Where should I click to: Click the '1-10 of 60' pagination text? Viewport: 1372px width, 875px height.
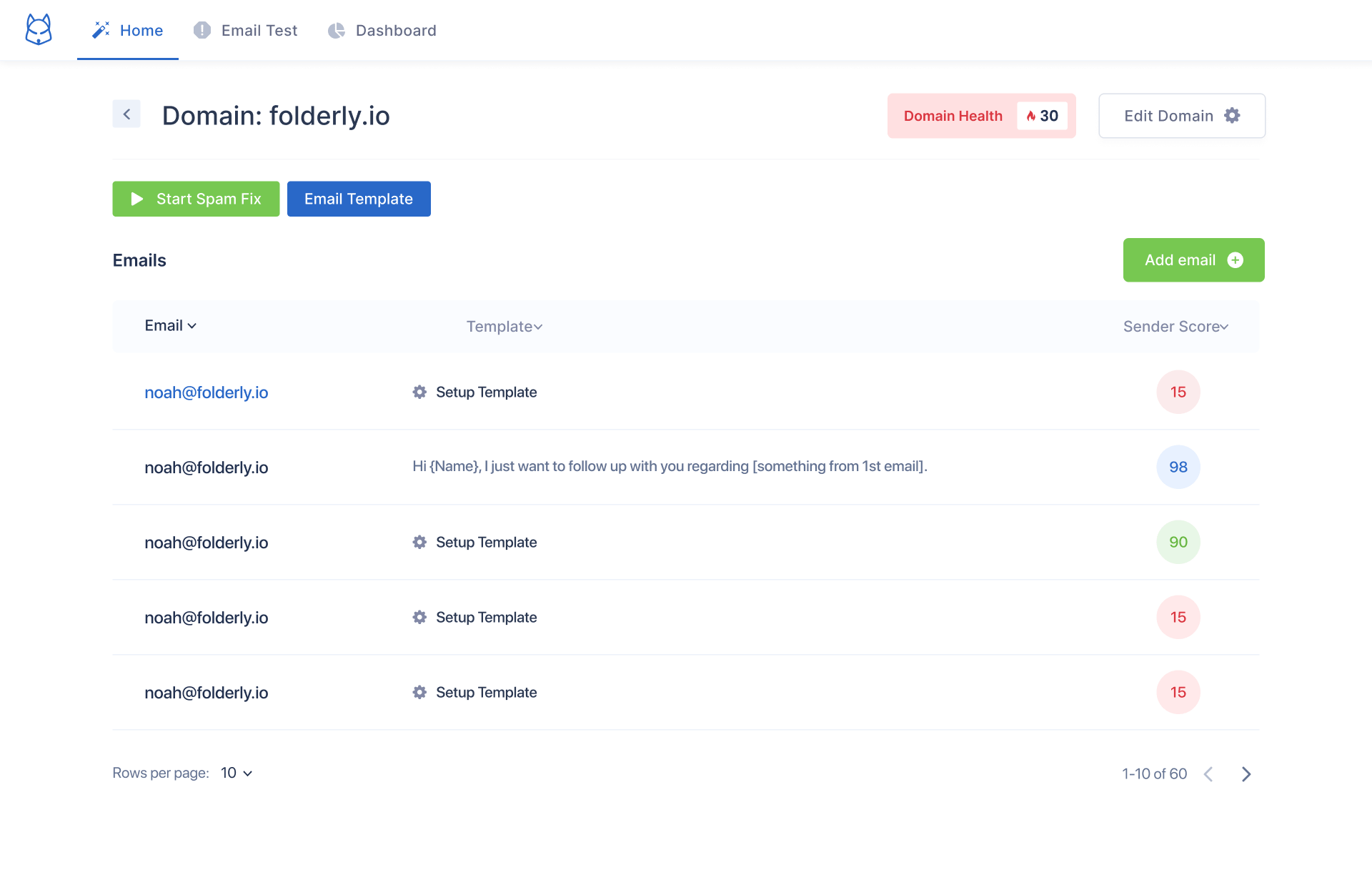pyautogui.click(x=1154, y=773)
